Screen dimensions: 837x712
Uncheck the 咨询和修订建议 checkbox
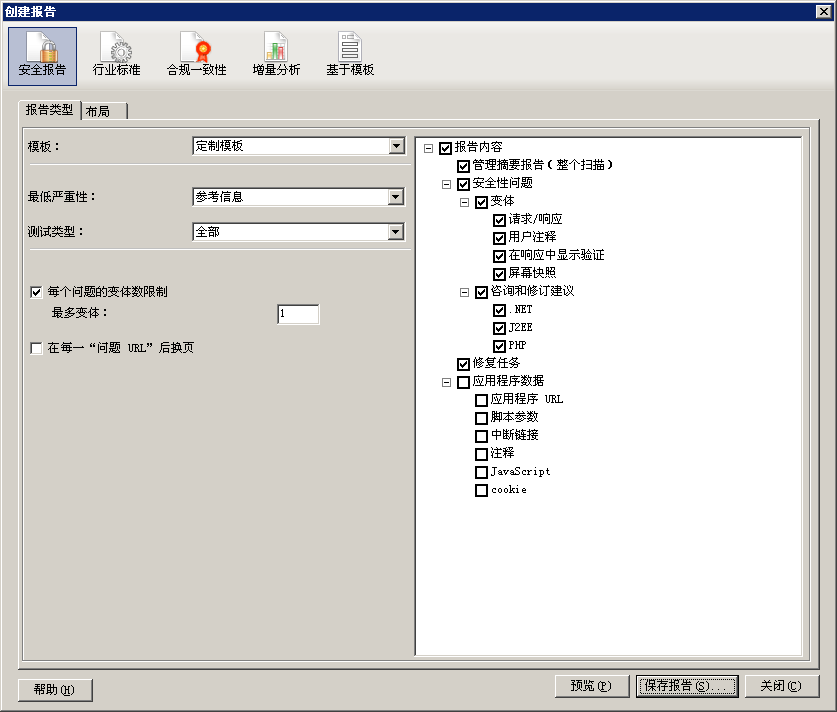click(x=481, y=292)
